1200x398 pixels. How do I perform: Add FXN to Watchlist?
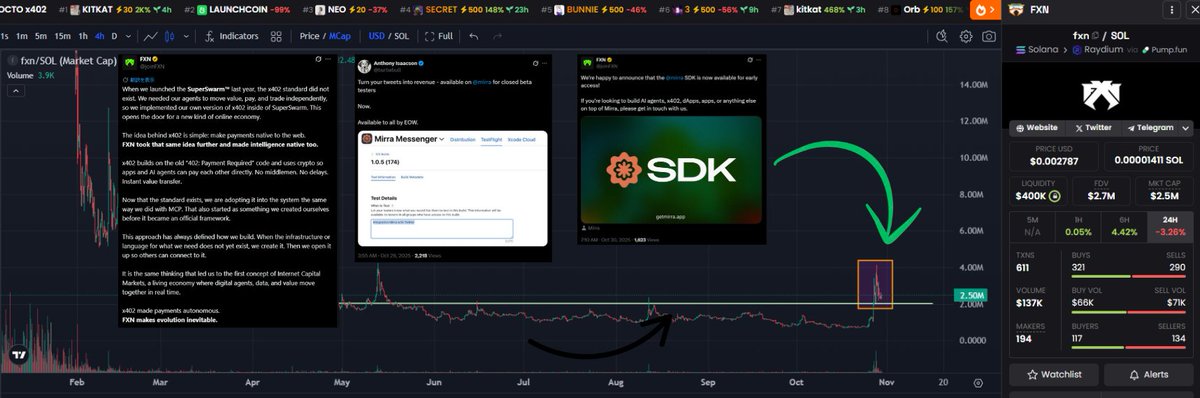(1054, 374)
